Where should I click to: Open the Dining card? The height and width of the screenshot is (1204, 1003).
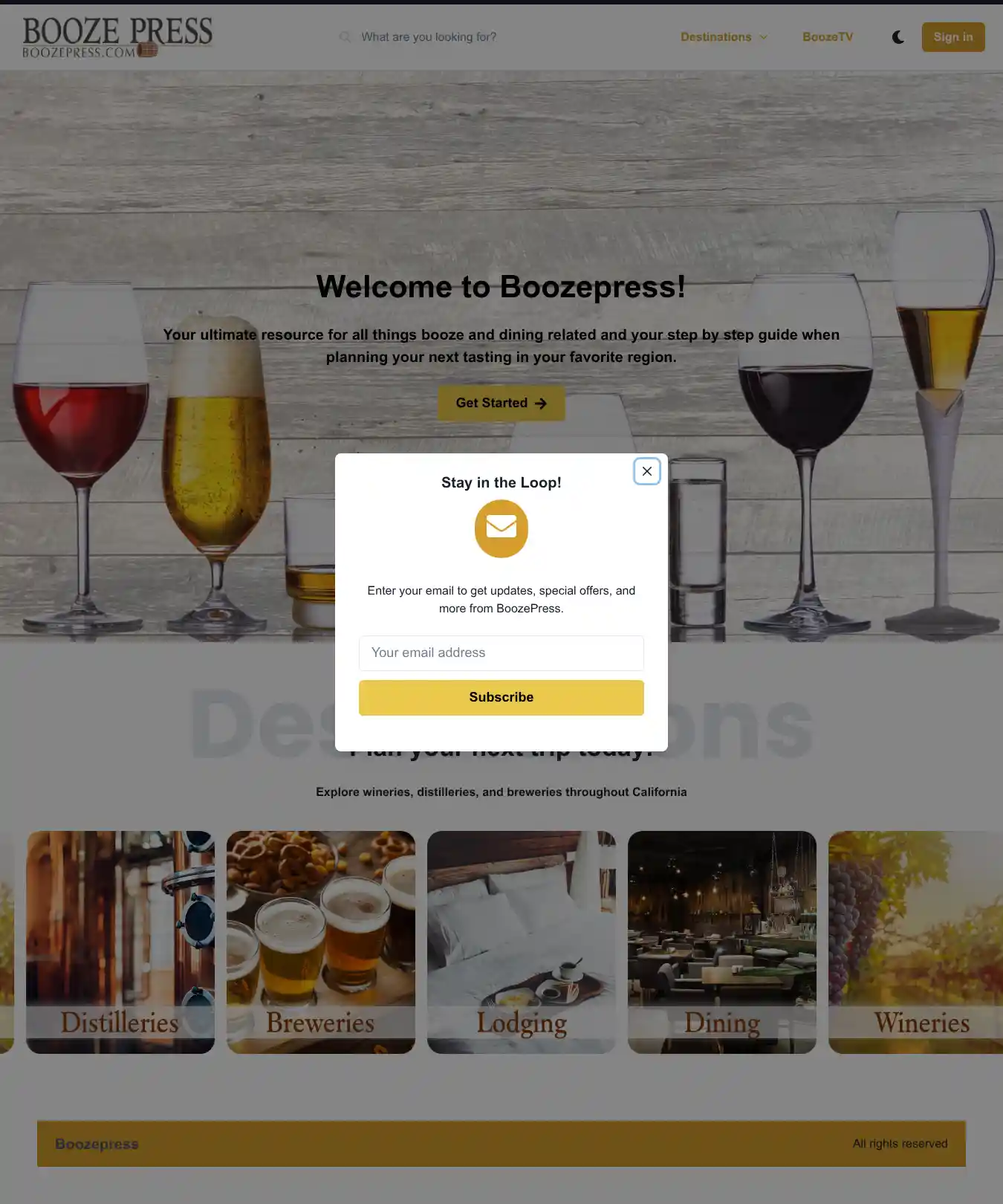tap(722, 942)
